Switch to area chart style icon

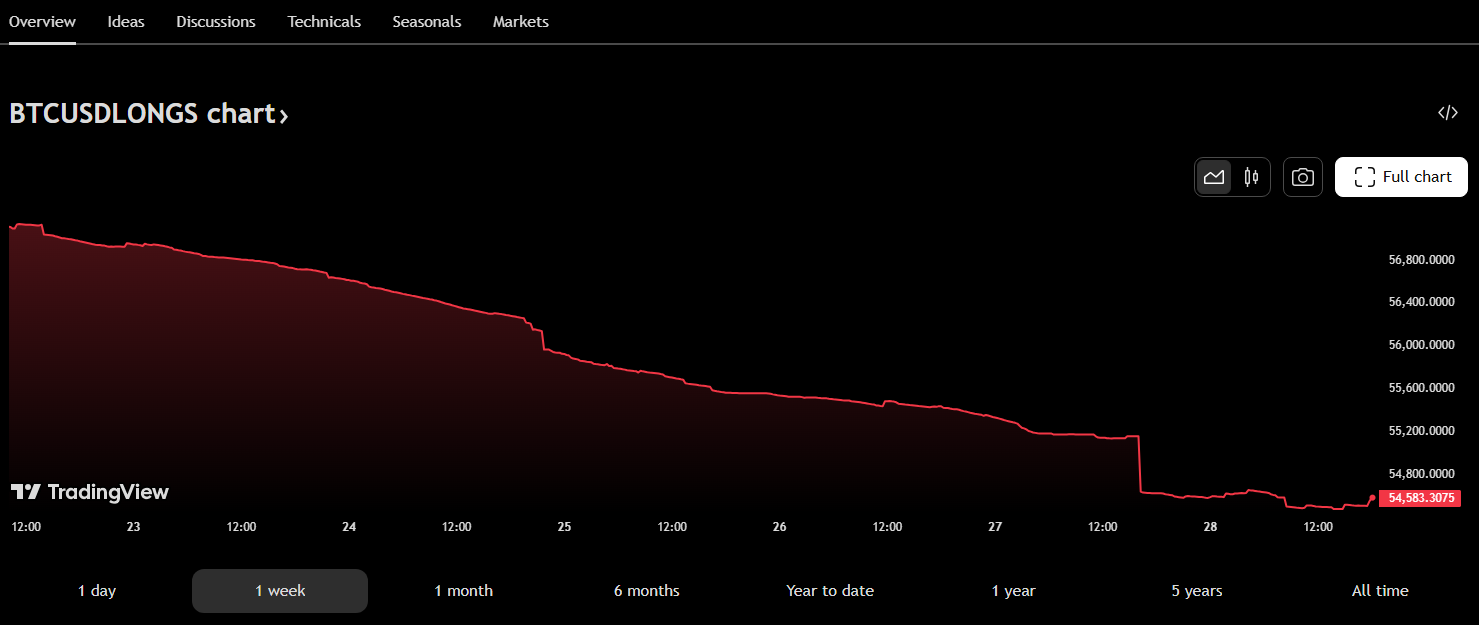click(1214, 177)
